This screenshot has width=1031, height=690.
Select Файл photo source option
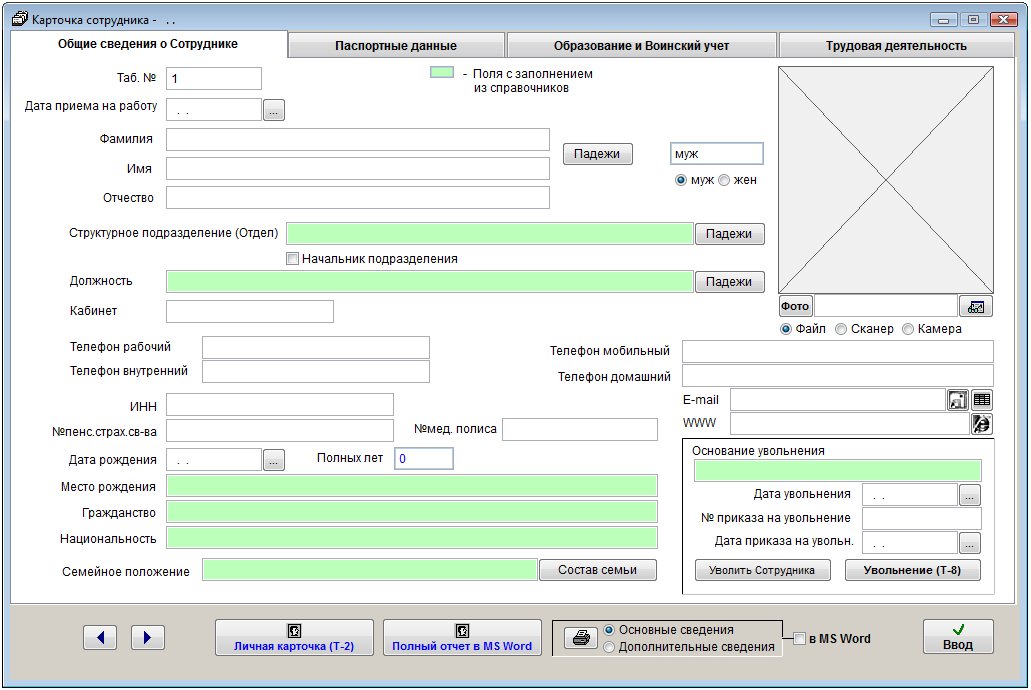tap(786, 329)
